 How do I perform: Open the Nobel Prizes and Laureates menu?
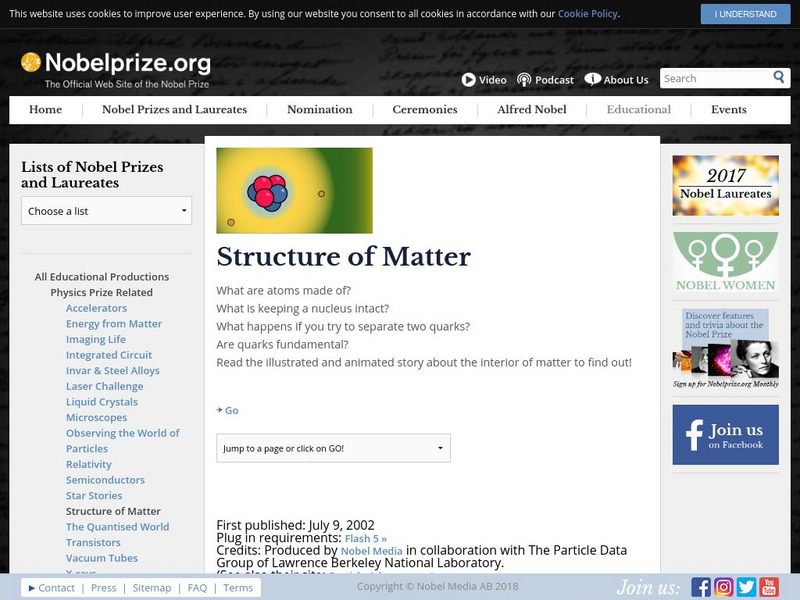coord(174,110)
